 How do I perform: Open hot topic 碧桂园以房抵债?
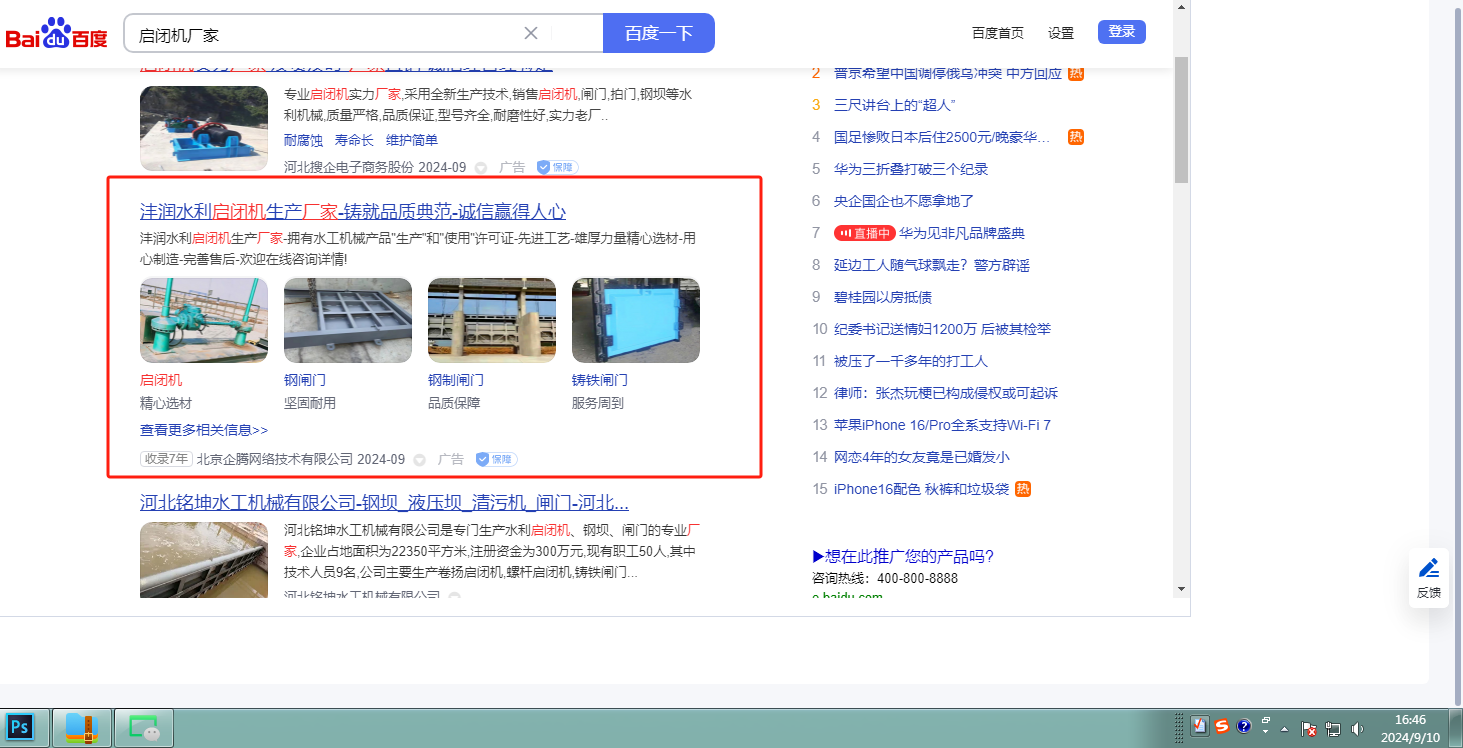pyautogui.click(x=883, y=297)
